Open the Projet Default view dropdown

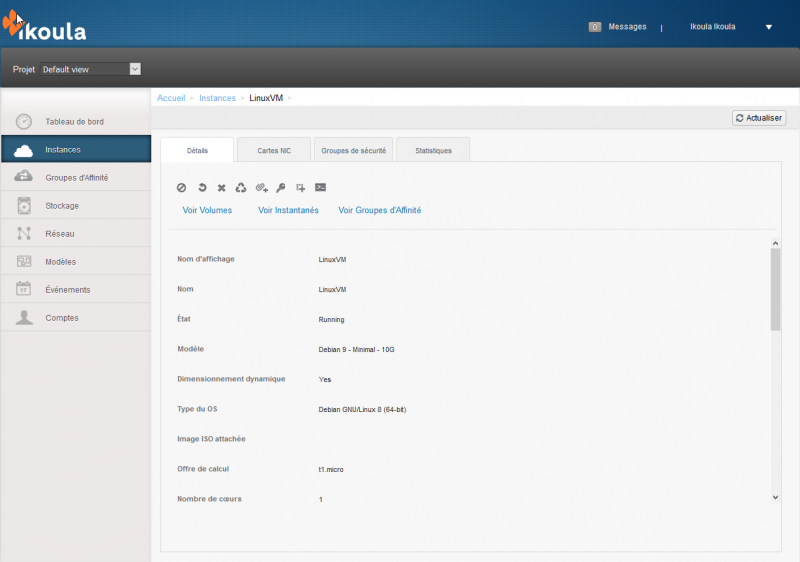pyautogui.click(x=90, y=69)
